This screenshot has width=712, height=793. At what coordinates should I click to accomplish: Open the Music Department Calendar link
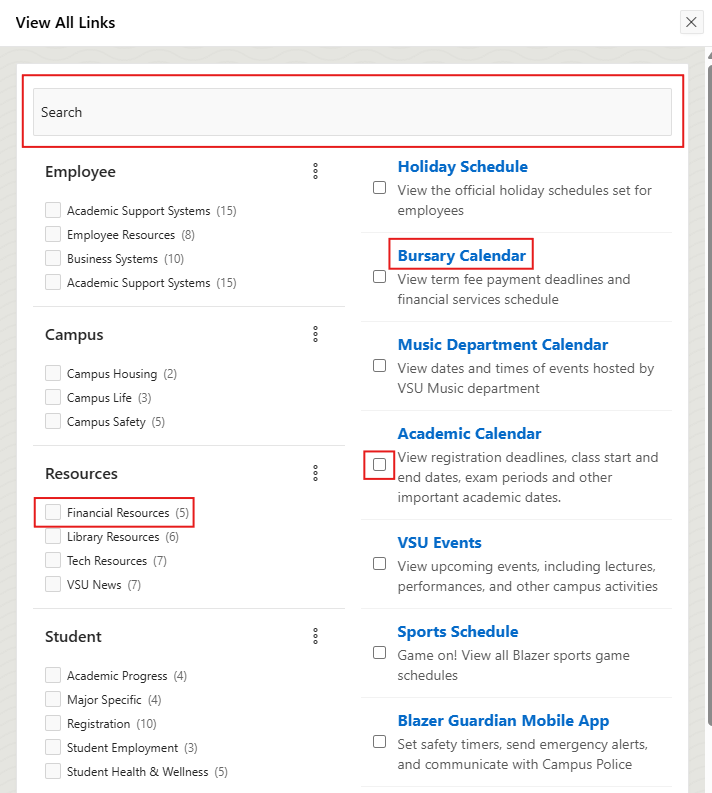[x=502, y=345]
